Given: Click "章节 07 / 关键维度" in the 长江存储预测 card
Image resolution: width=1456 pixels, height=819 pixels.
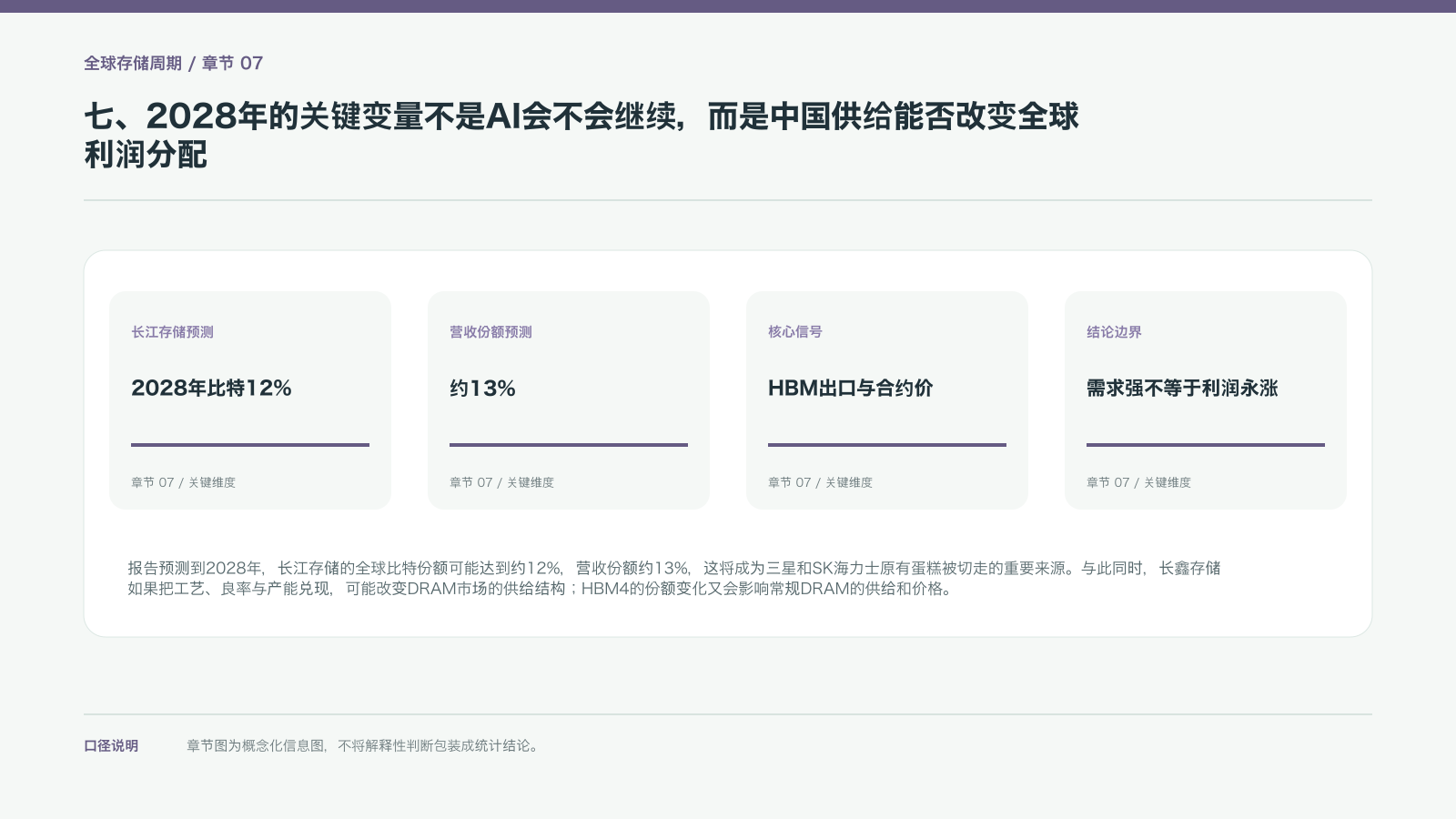Looking at the screenshot, I should click(183, 482).
